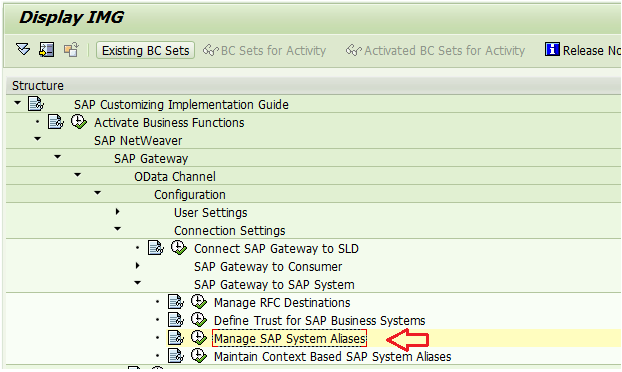622x372 pixels.
Task: Execute the Activate Business Functions activity clock icon
Action: 79,122
